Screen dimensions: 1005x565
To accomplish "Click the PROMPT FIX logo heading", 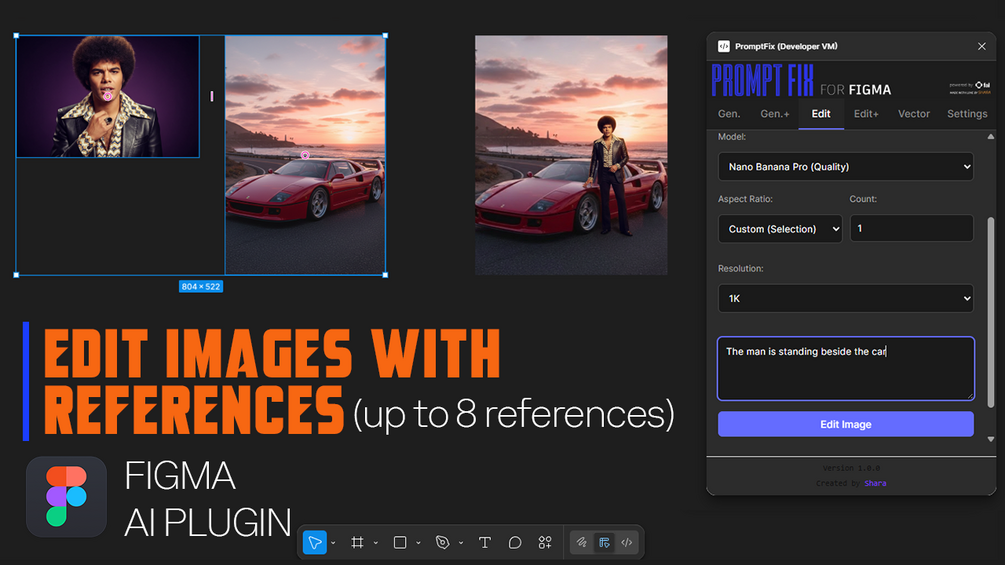I will (762, 81).
